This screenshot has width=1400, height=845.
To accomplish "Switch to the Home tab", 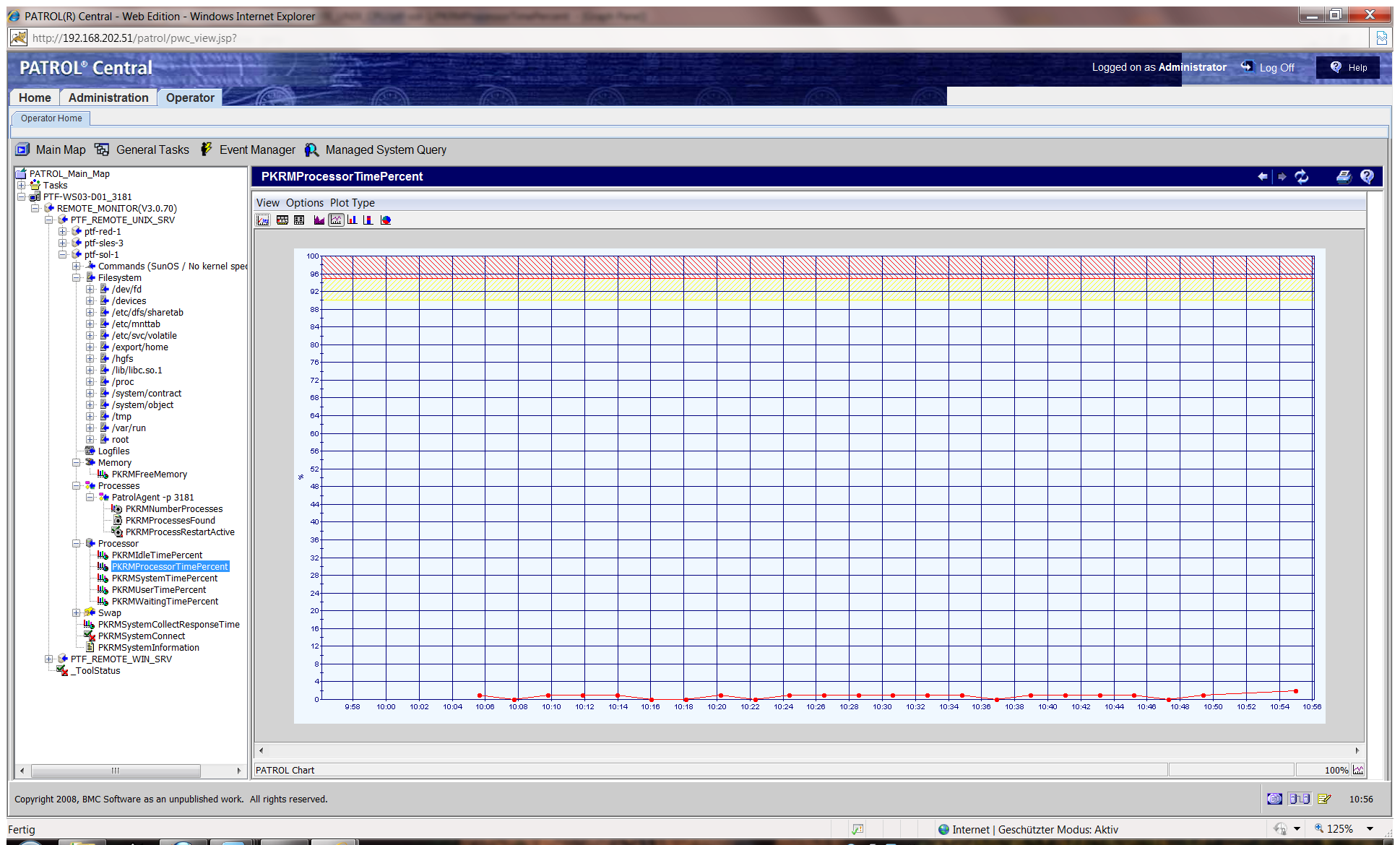I will [x=35, y=97].
